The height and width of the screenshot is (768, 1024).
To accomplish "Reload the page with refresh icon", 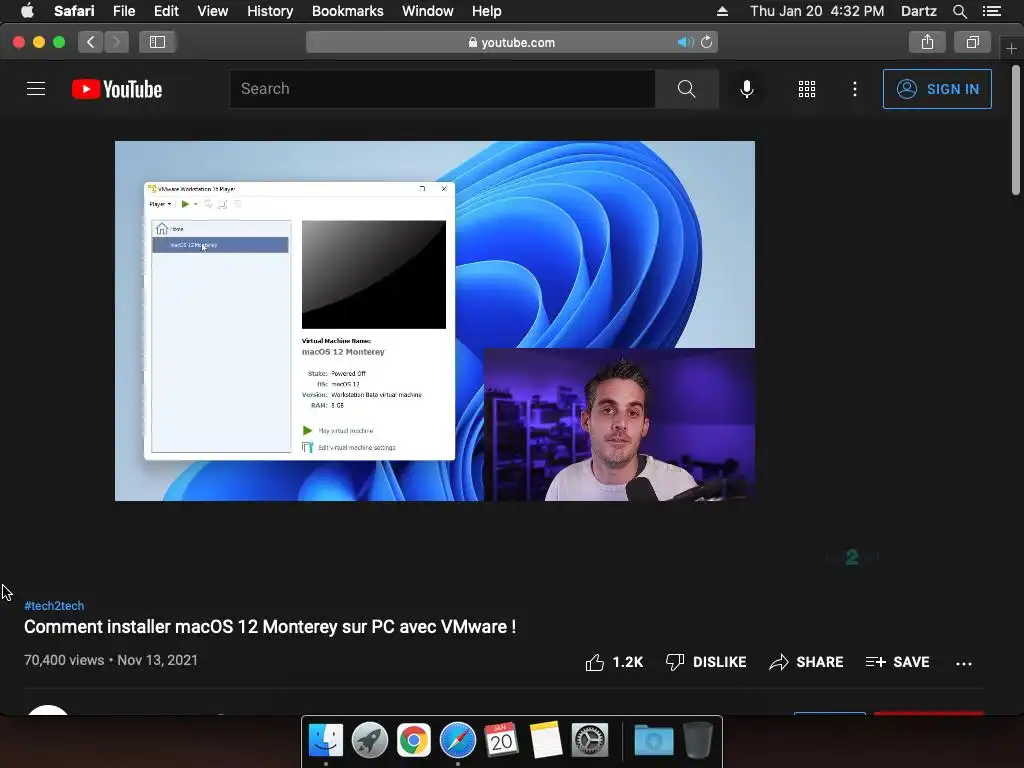I will pyautogui.click(x=707, y=42).
